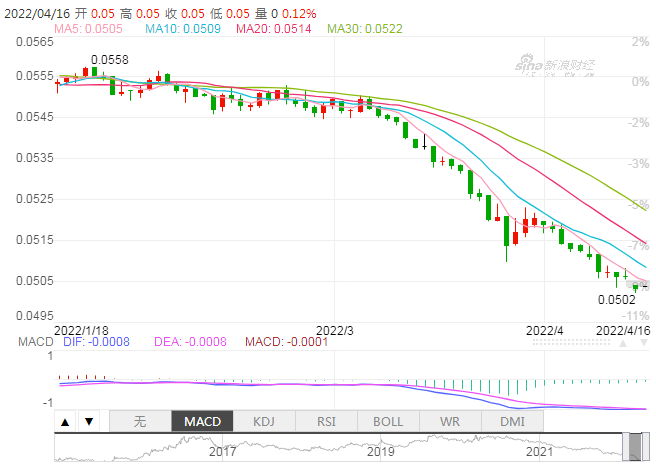Viewport: 656px width, 465px height.
Task: Switch to the MACD indicator tab
Action: (x=202, y=422)
